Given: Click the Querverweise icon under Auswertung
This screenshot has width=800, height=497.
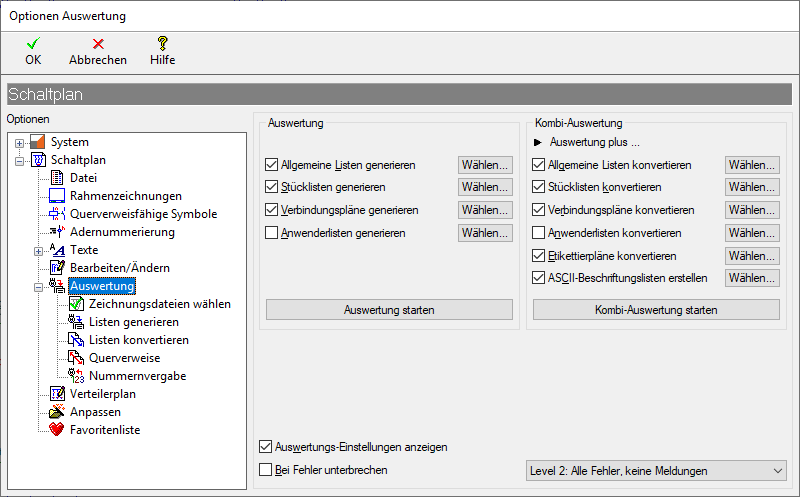Looking at the screenshot, I should pyautogui.click(x=76, y=358).
